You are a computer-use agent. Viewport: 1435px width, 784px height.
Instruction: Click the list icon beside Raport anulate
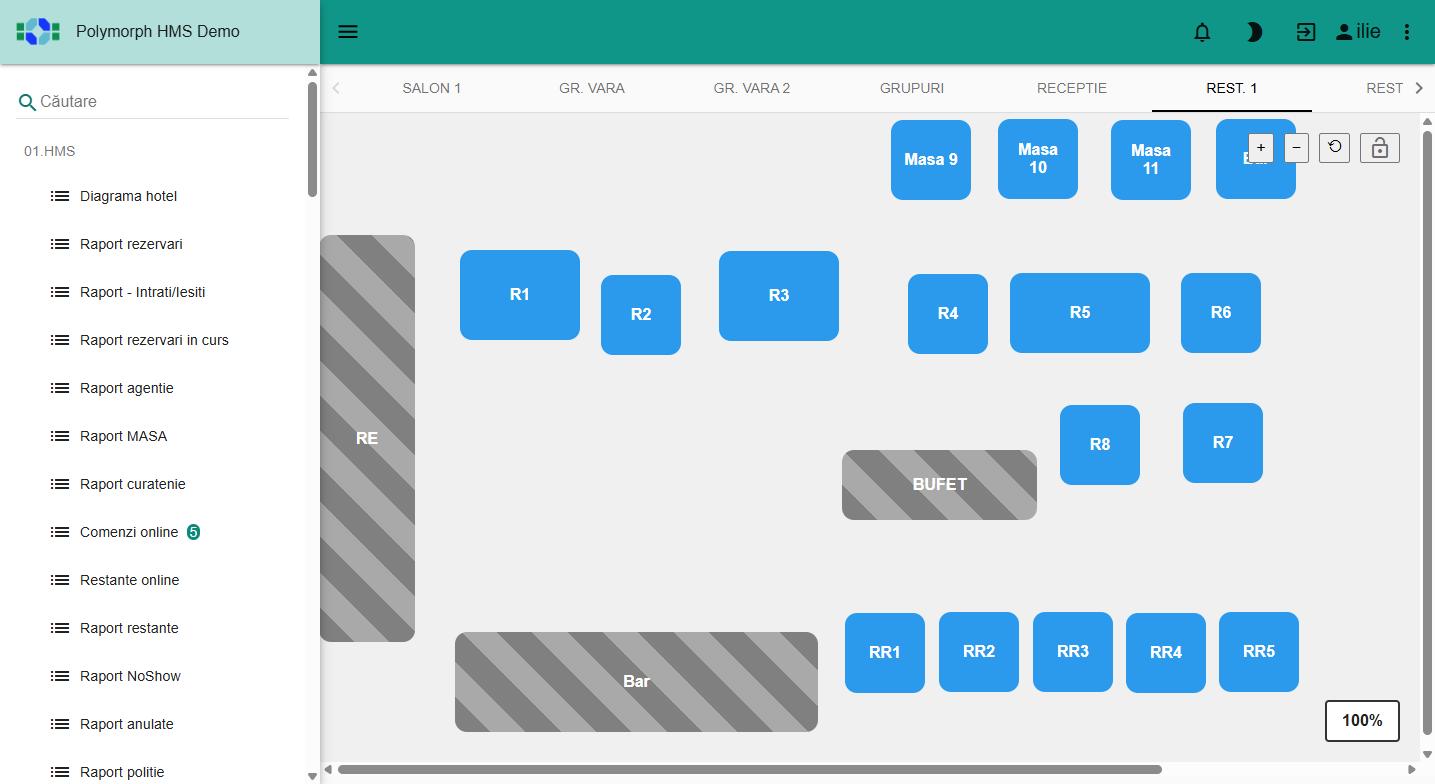coord(60,724)
